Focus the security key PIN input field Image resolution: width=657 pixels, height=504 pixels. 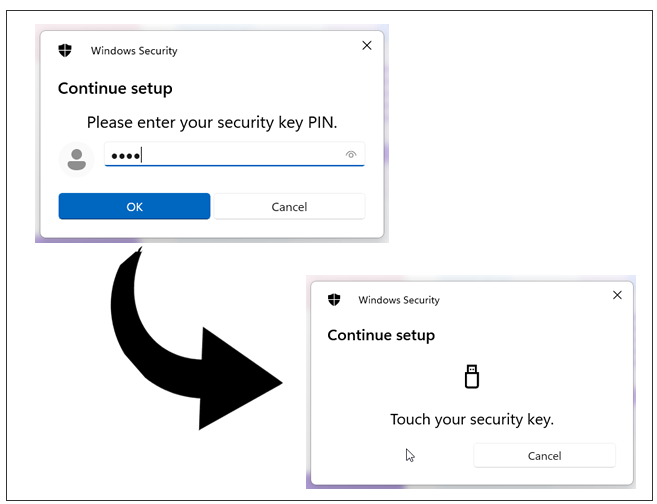point(234,155)
